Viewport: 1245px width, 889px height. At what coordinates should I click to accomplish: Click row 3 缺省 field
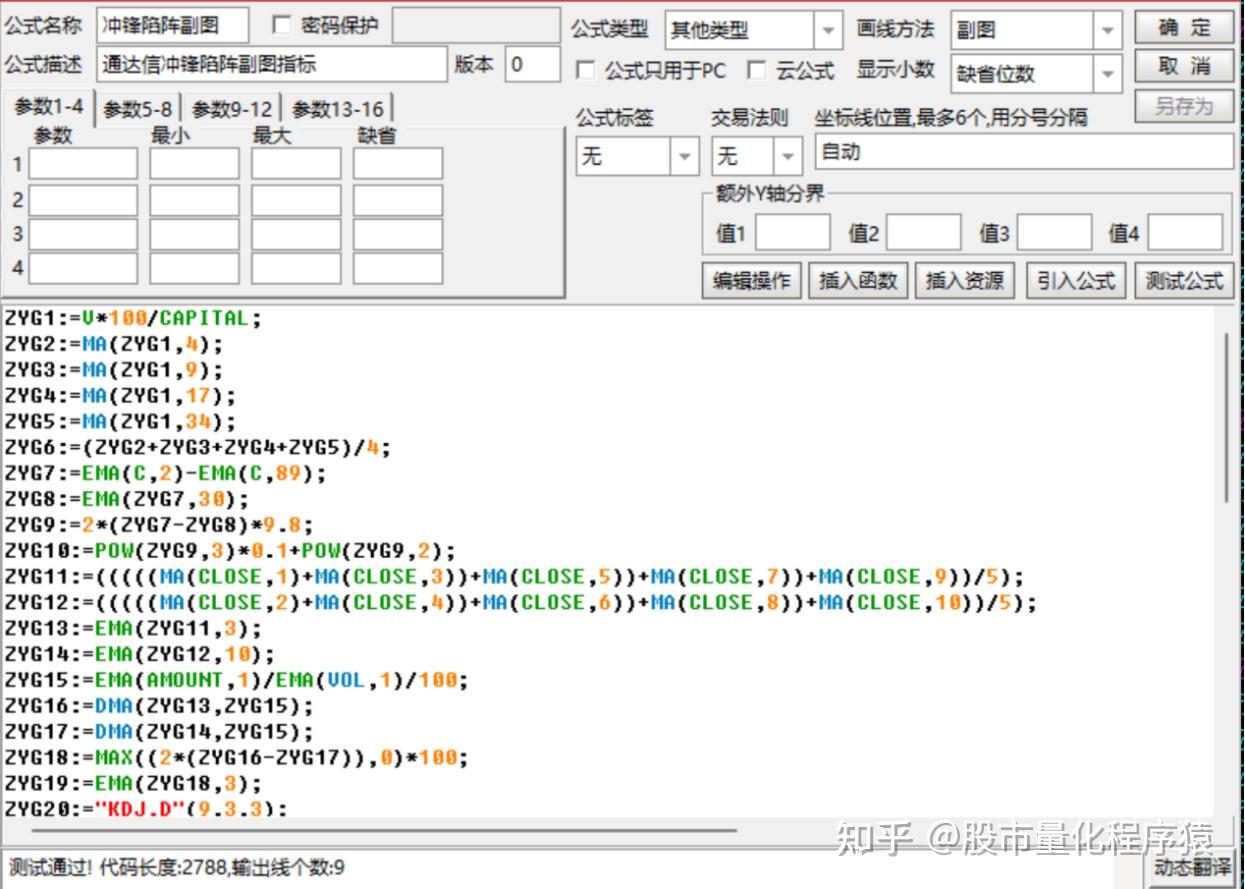[x=398, y=234]
